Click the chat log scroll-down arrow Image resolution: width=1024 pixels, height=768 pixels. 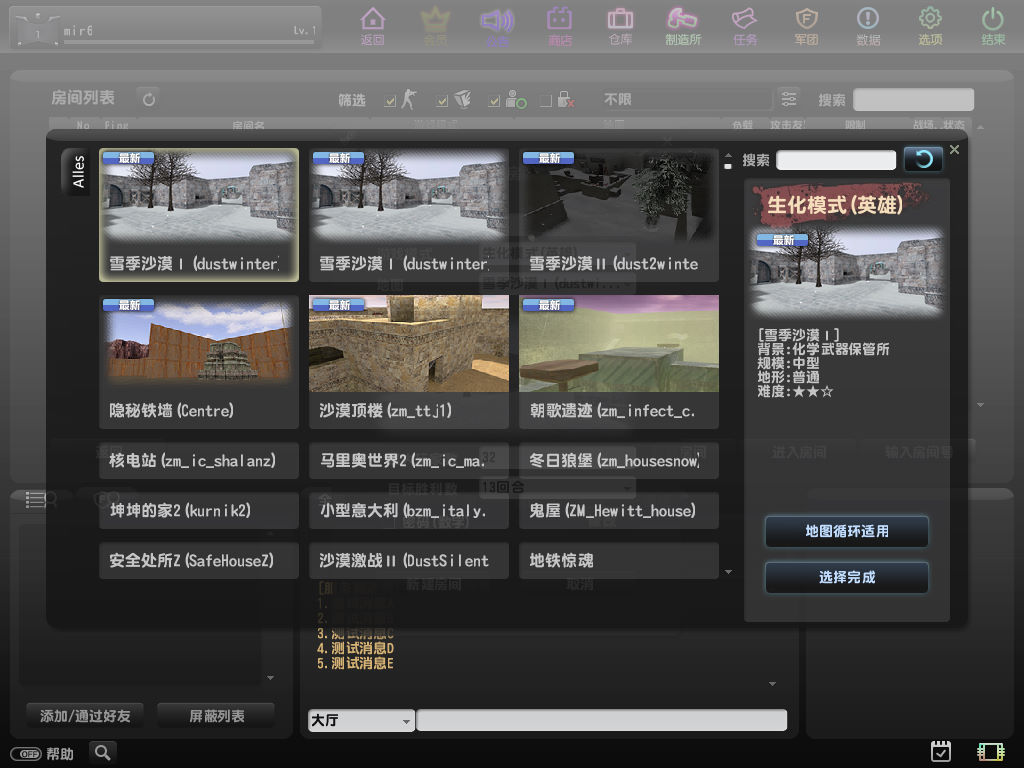point(773,684)
